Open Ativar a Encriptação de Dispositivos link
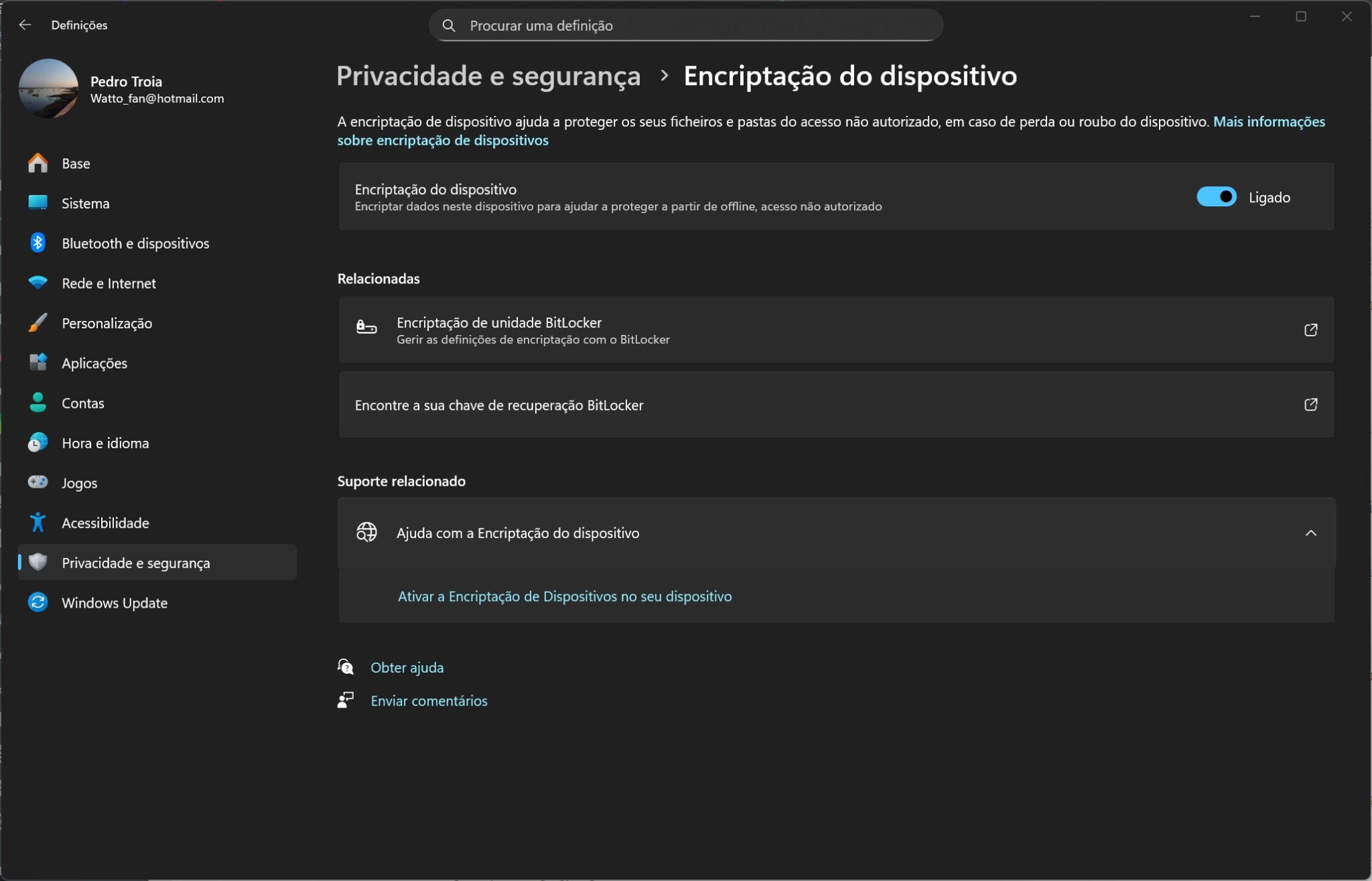The image size is (1372, 881). pyautogui.click(x=564, y=596)
